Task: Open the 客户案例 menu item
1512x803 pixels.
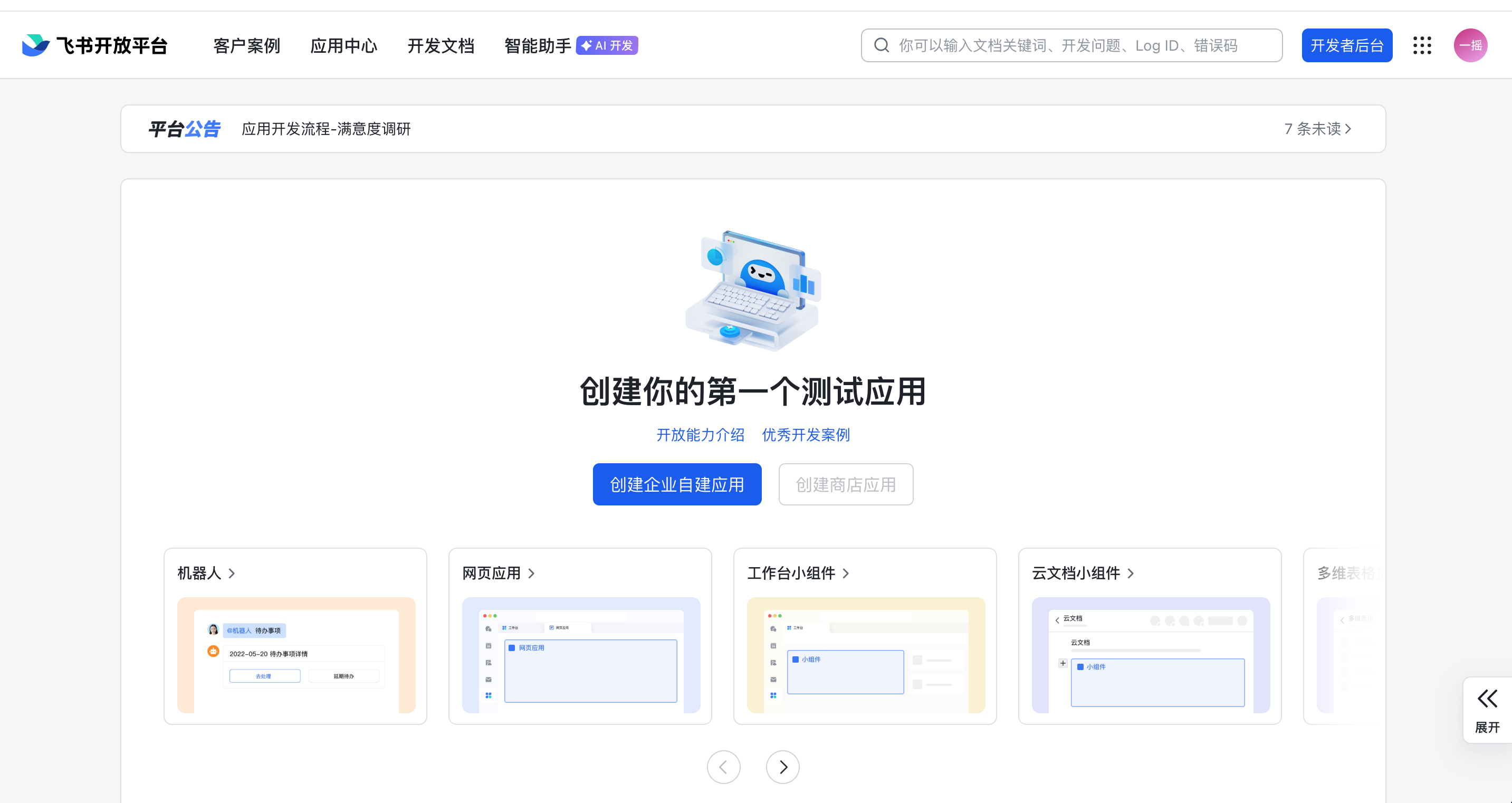Action: click(246, 45)
